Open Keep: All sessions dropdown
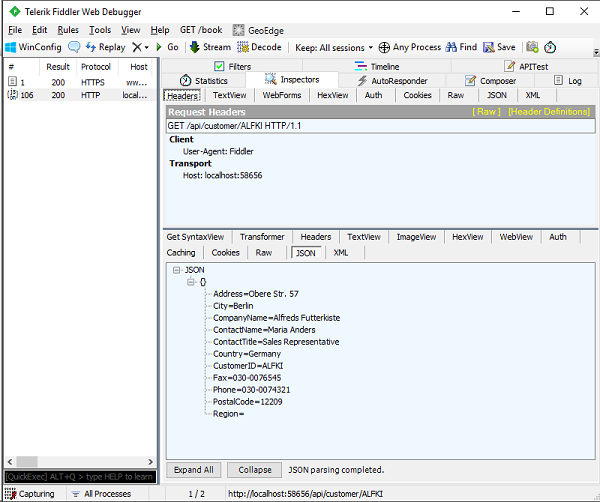Screen dimensions: 600x502 click(334, 47)
